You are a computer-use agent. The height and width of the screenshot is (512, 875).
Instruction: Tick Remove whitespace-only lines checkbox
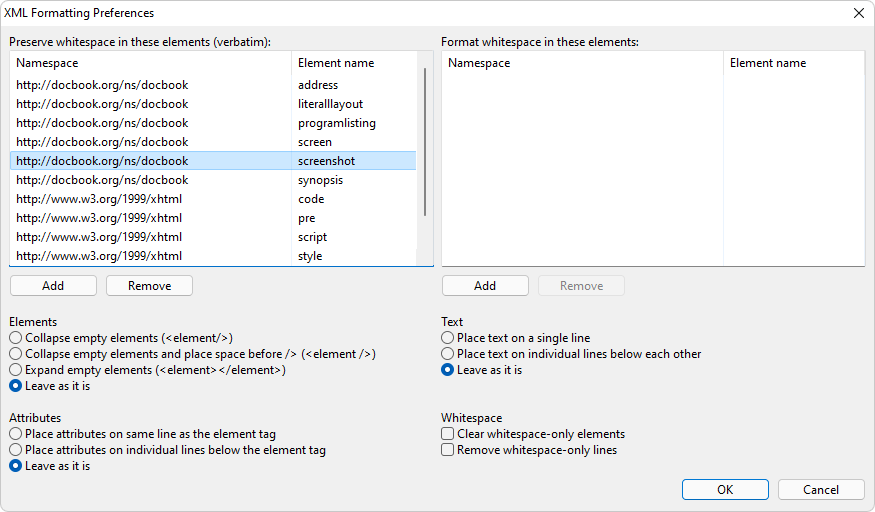448,450
